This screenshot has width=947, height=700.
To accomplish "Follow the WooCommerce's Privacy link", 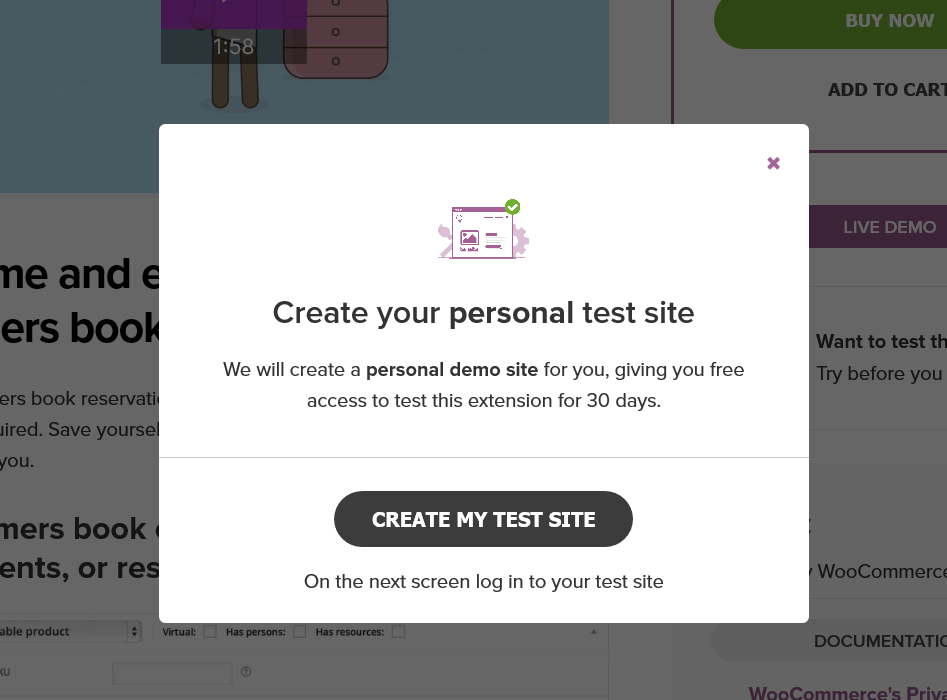I will tap(847, 692).
